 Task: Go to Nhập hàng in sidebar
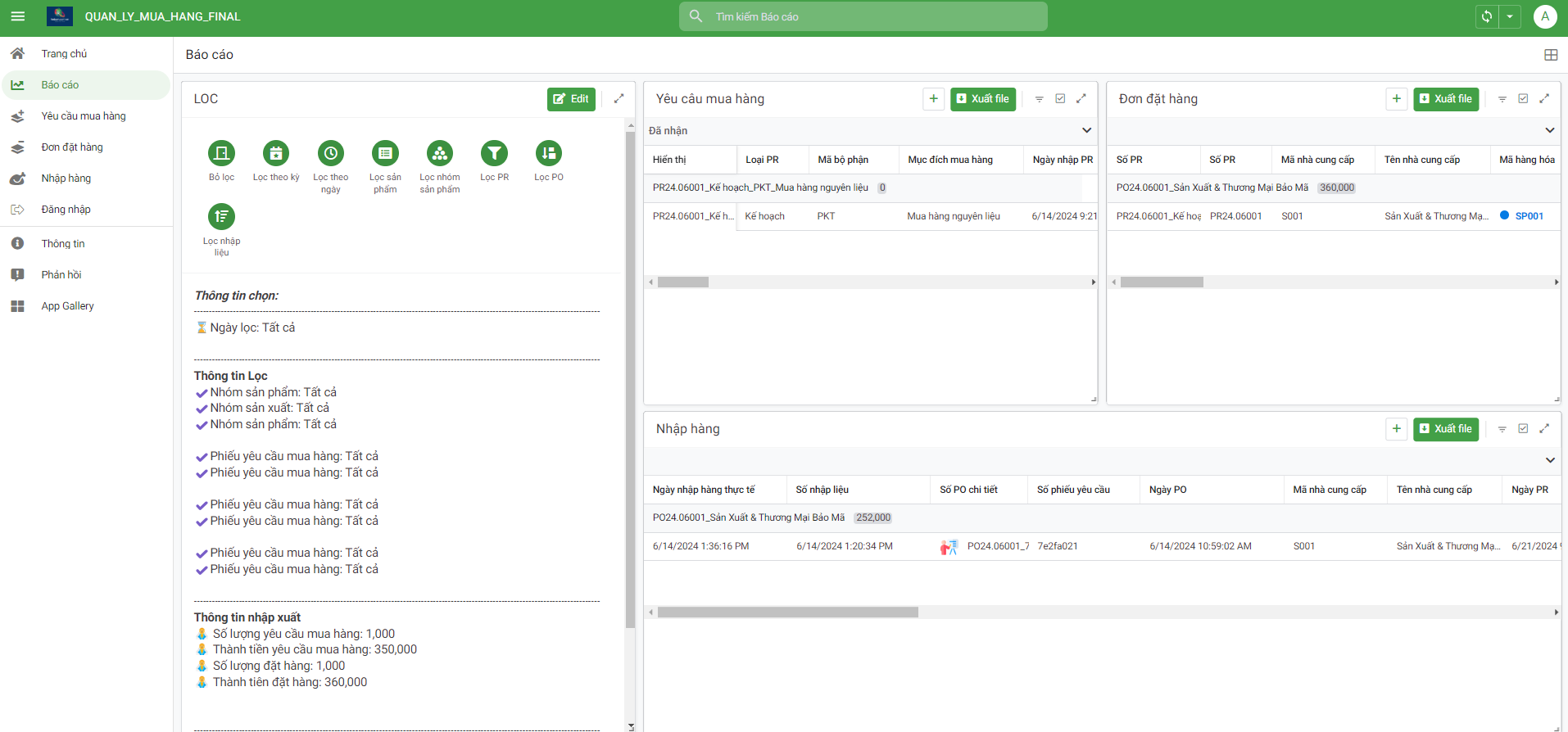[66, 178]
